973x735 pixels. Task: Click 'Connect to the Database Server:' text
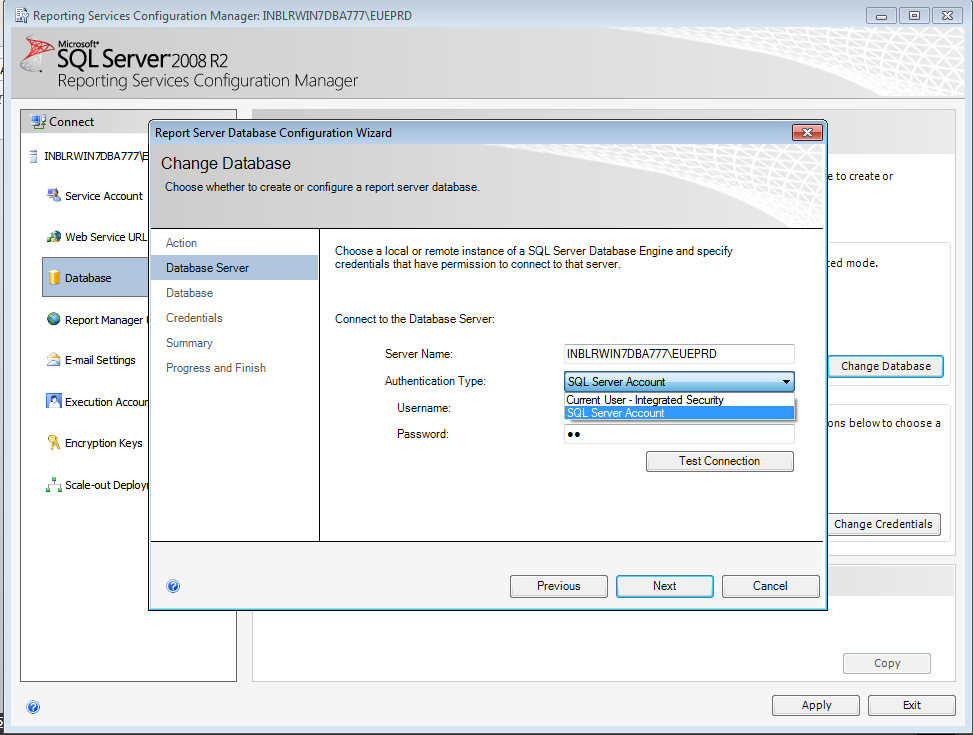click(415, 319)
